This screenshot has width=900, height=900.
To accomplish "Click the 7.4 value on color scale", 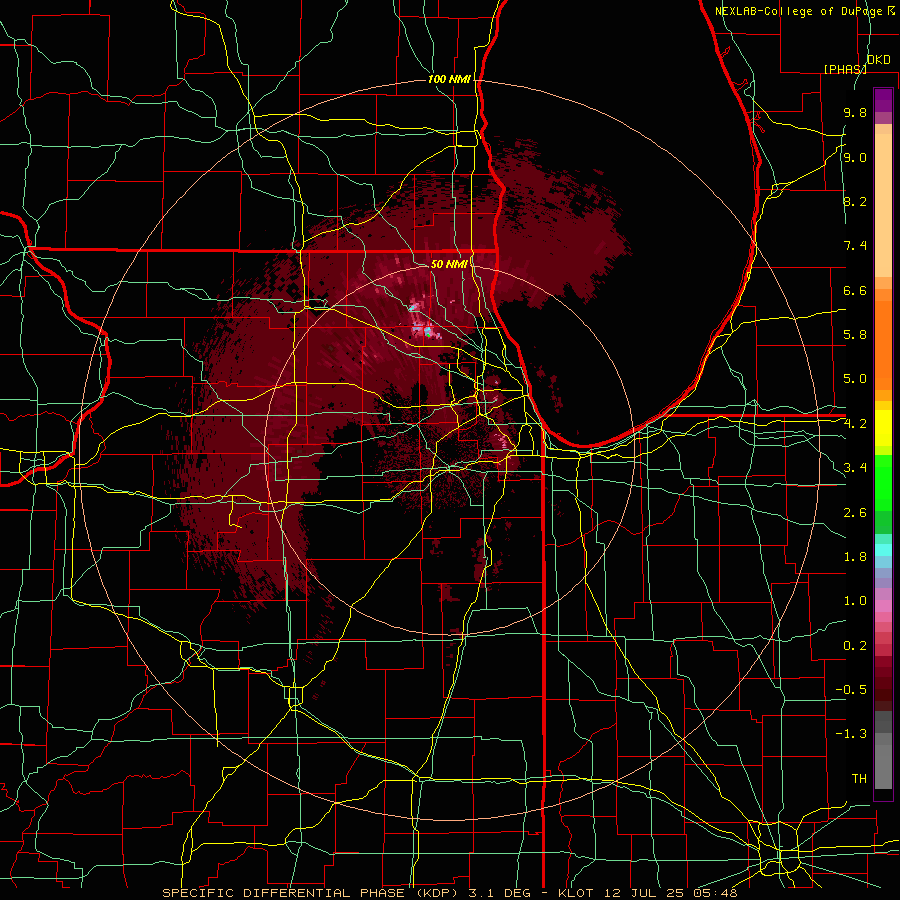I will (855, 246).
